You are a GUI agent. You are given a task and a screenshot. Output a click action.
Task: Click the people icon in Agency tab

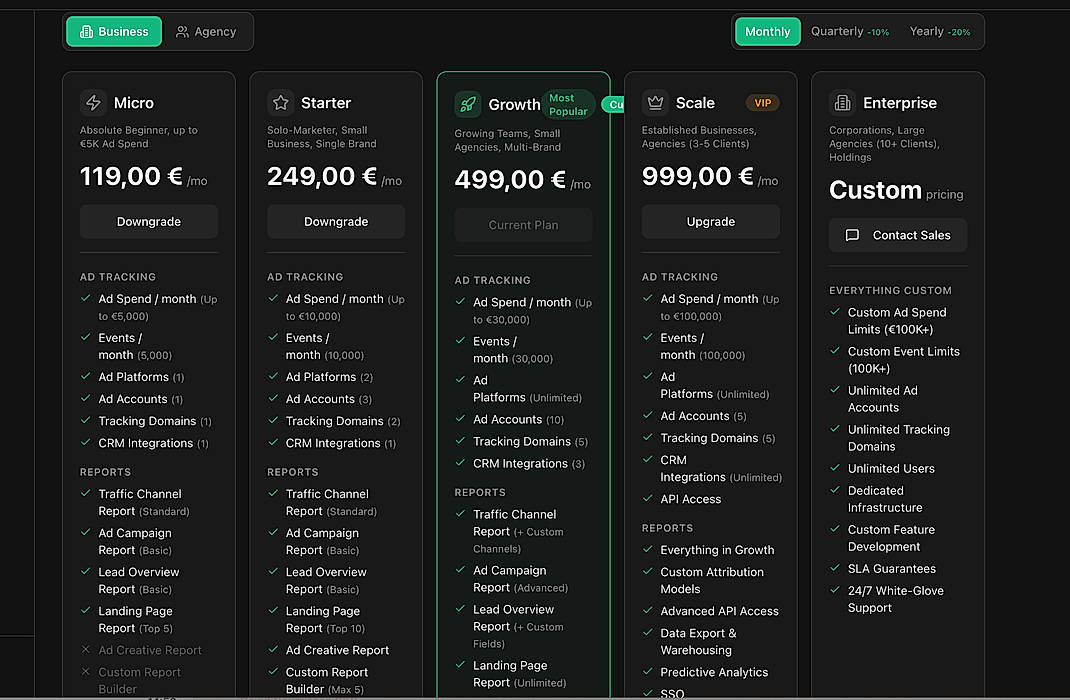coord(182,31)
